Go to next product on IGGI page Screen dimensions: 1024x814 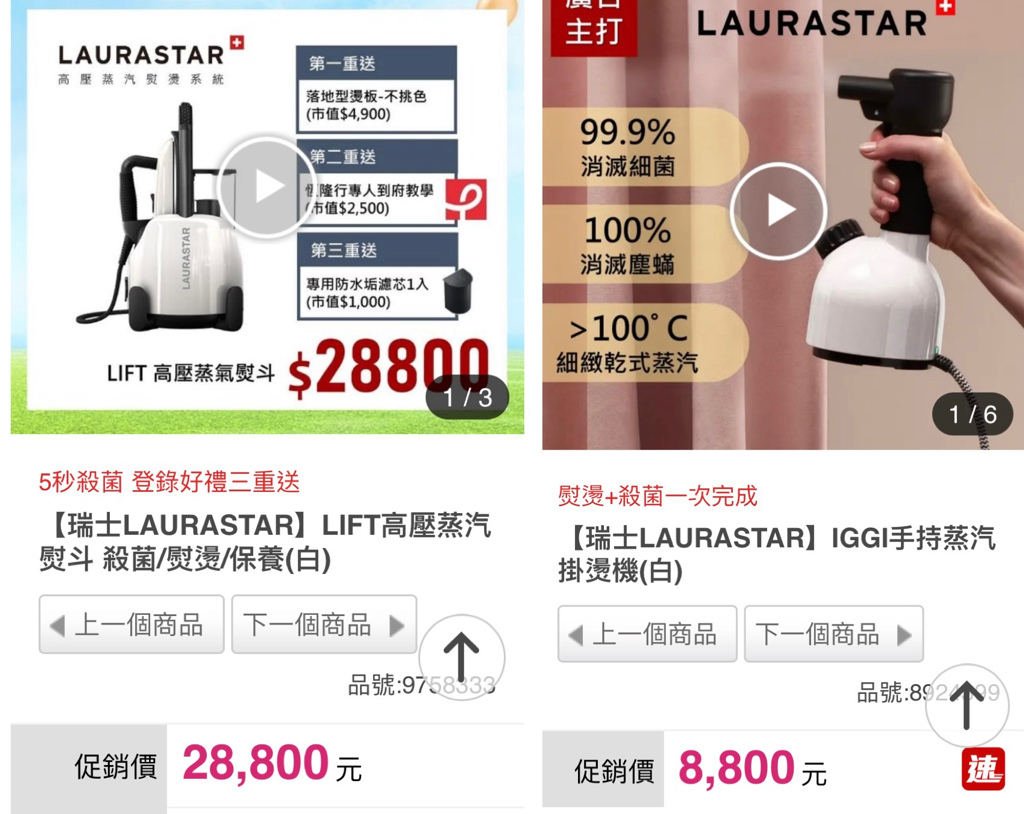pos(834,634)
